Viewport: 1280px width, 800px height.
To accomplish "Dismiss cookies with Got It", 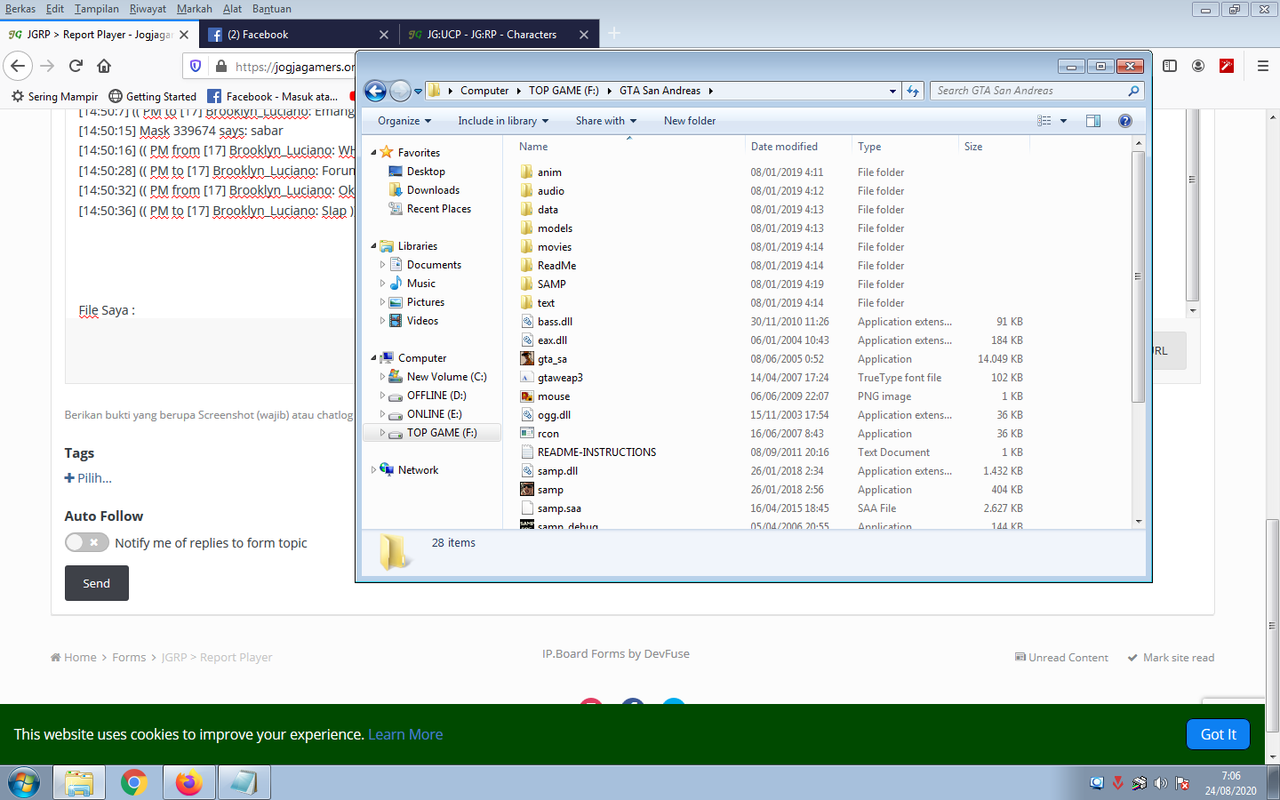I will (x=1218, y=734).
